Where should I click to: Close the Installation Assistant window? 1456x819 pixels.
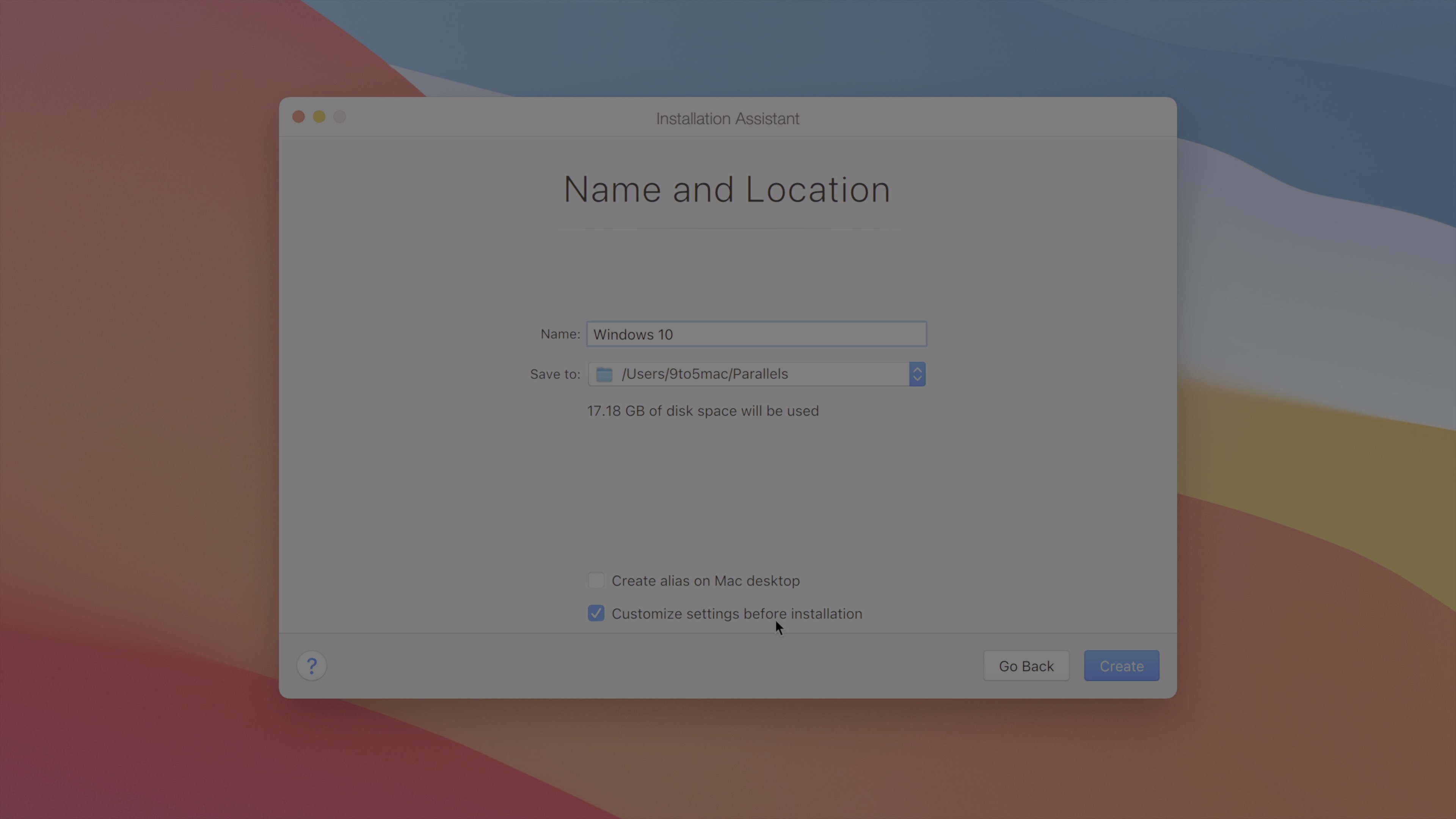pyautogui.click(x=298, y=117)
